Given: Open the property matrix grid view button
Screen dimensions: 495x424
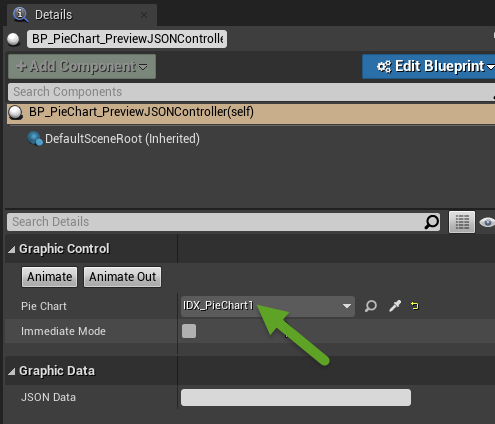Looking at the screenshot, I should 462,222.
